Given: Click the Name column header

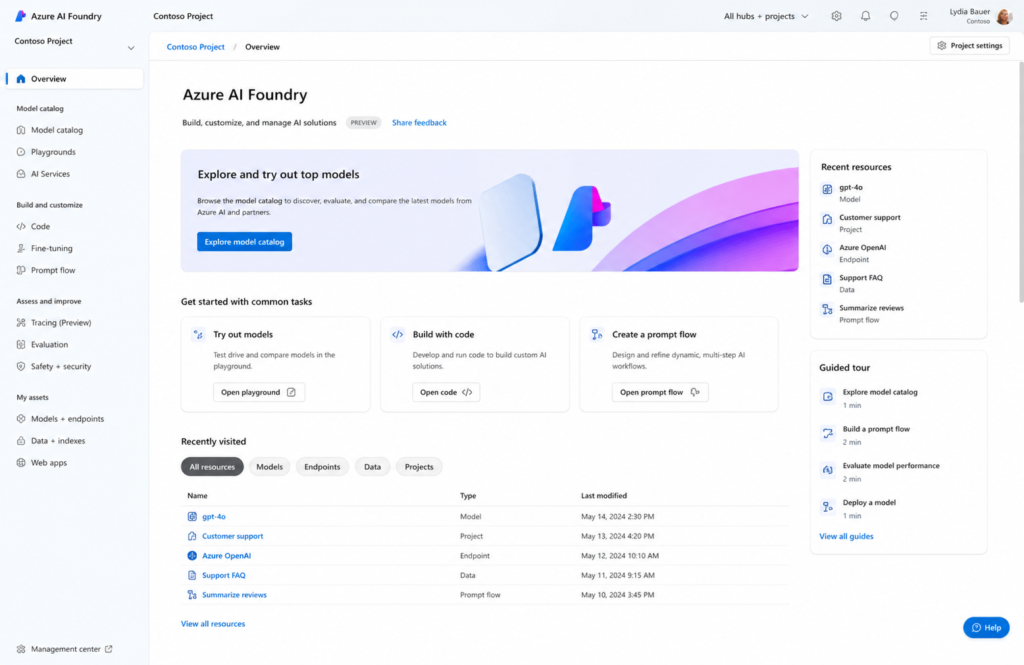Looking at the screenshot, I should coord(197,496).
